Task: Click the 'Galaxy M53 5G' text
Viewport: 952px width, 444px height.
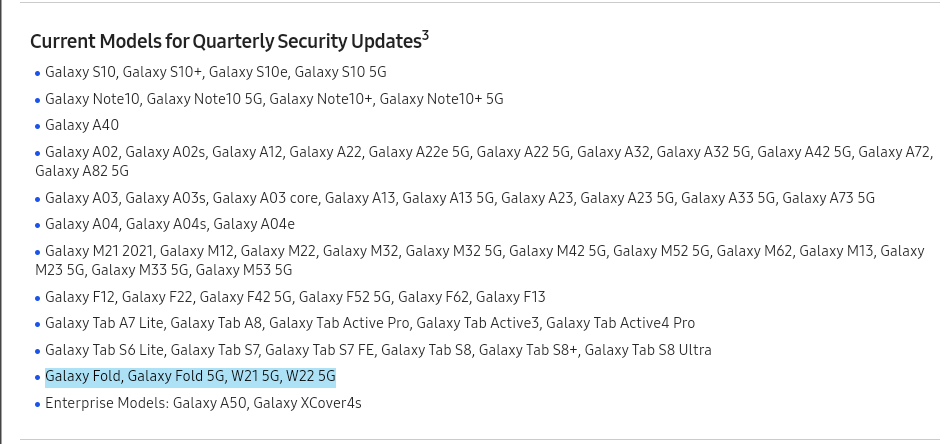Action: (244, 270)
